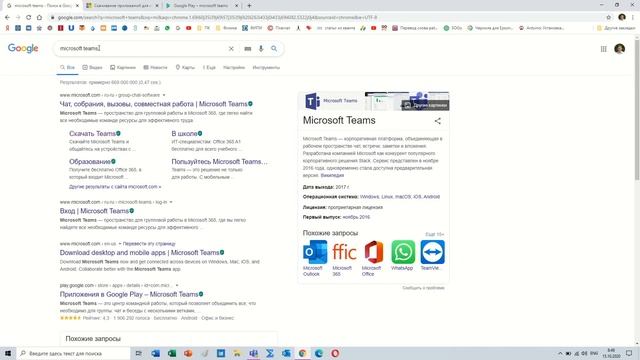Expand the first result's URL dropdown arrow
Viewport: 640px width, 360px height.
tap(164, 95)
